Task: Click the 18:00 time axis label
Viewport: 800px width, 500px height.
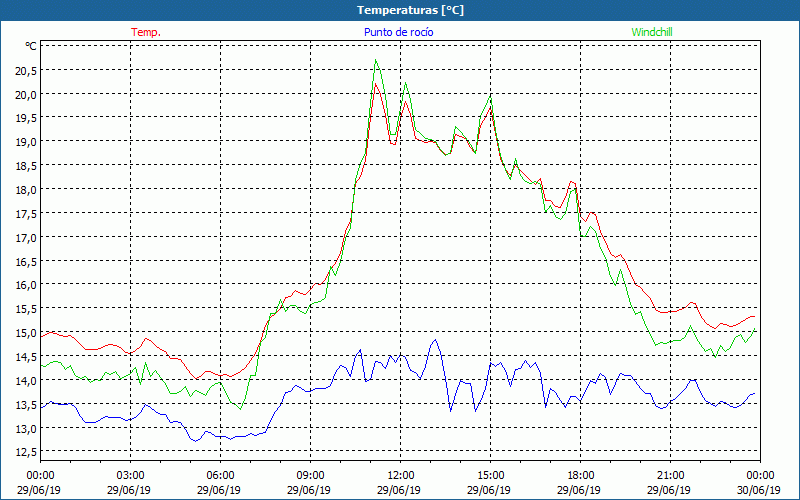Action: click(x=581, y=476)
